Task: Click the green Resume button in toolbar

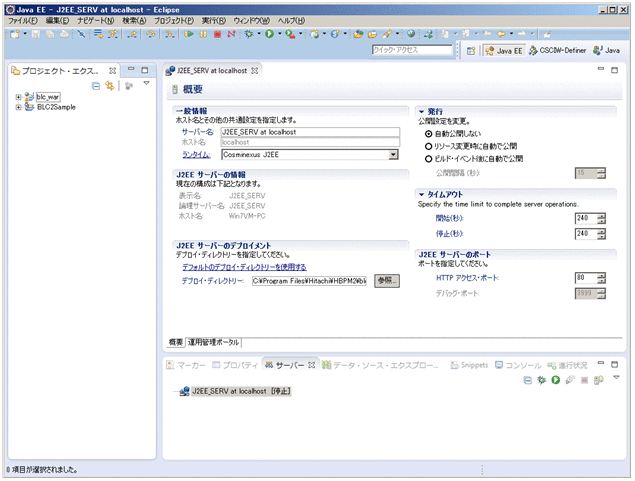Action: [190, 34]
